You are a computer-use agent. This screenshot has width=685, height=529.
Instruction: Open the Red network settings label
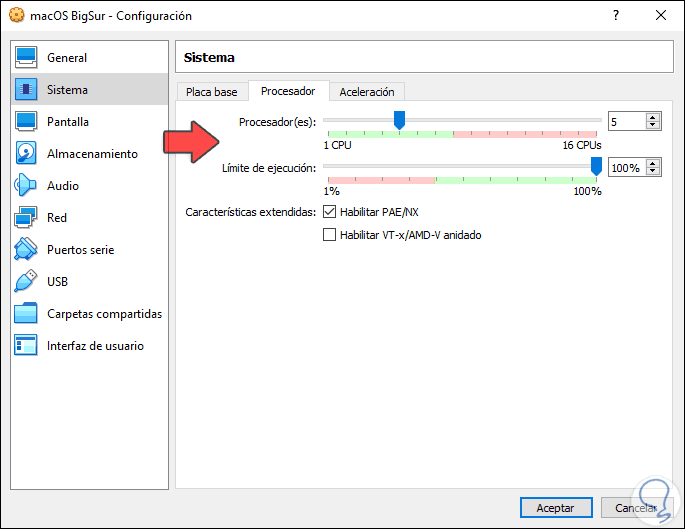click(57, 218)
